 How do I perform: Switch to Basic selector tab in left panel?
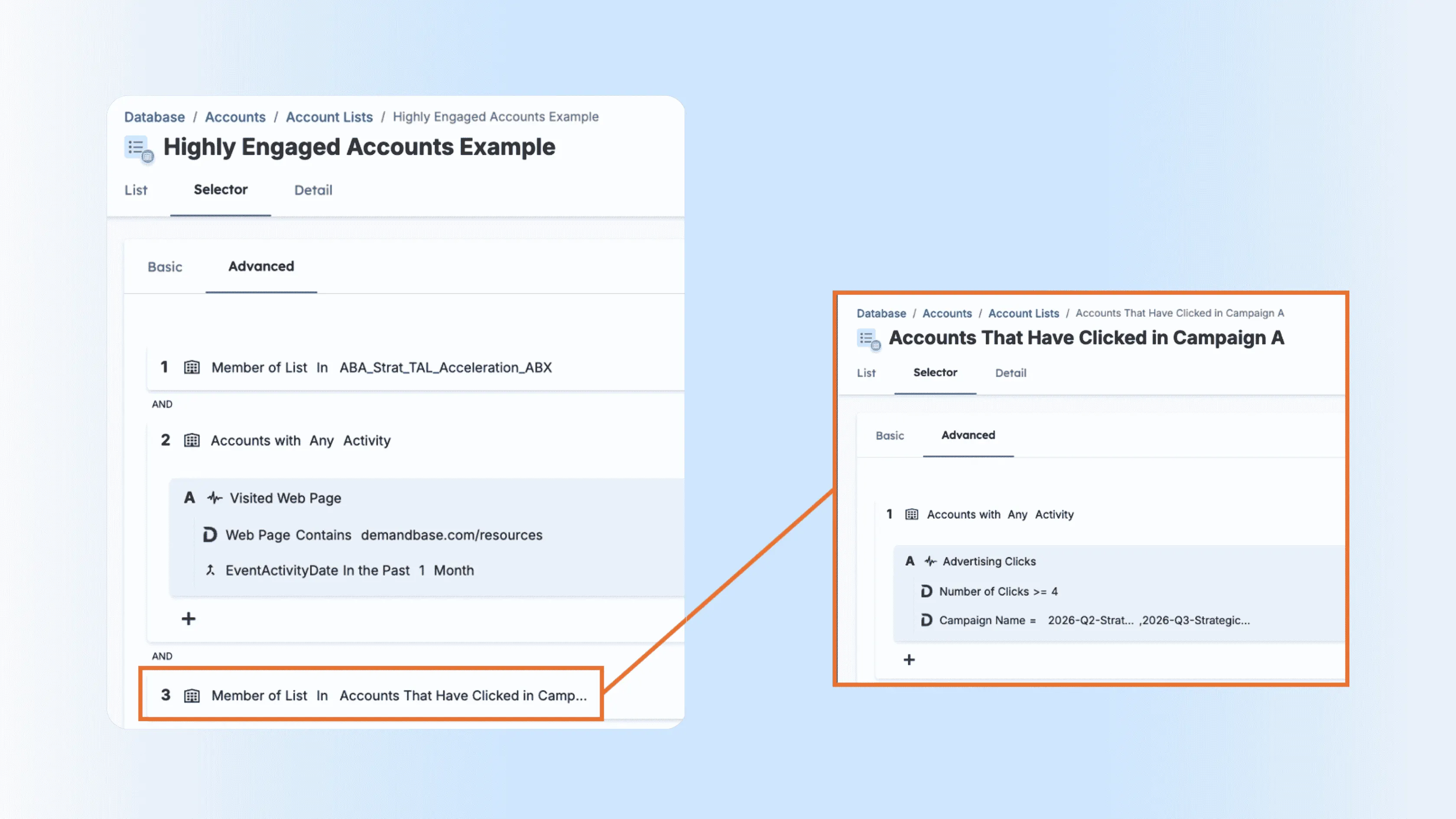pos(165,267)
